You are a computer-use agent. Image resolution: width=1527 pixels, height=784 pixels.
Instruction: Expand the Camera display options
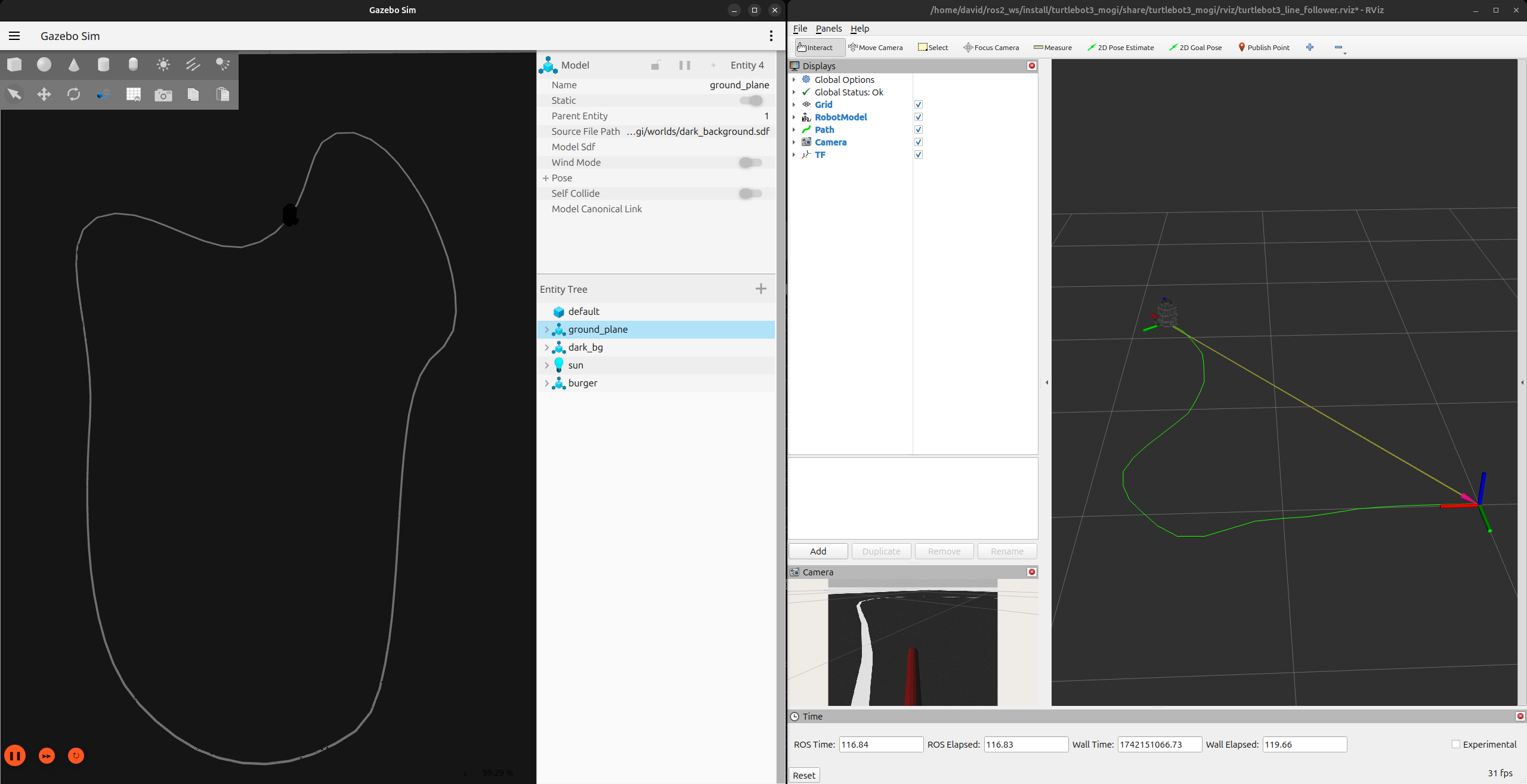click(794, 142)
